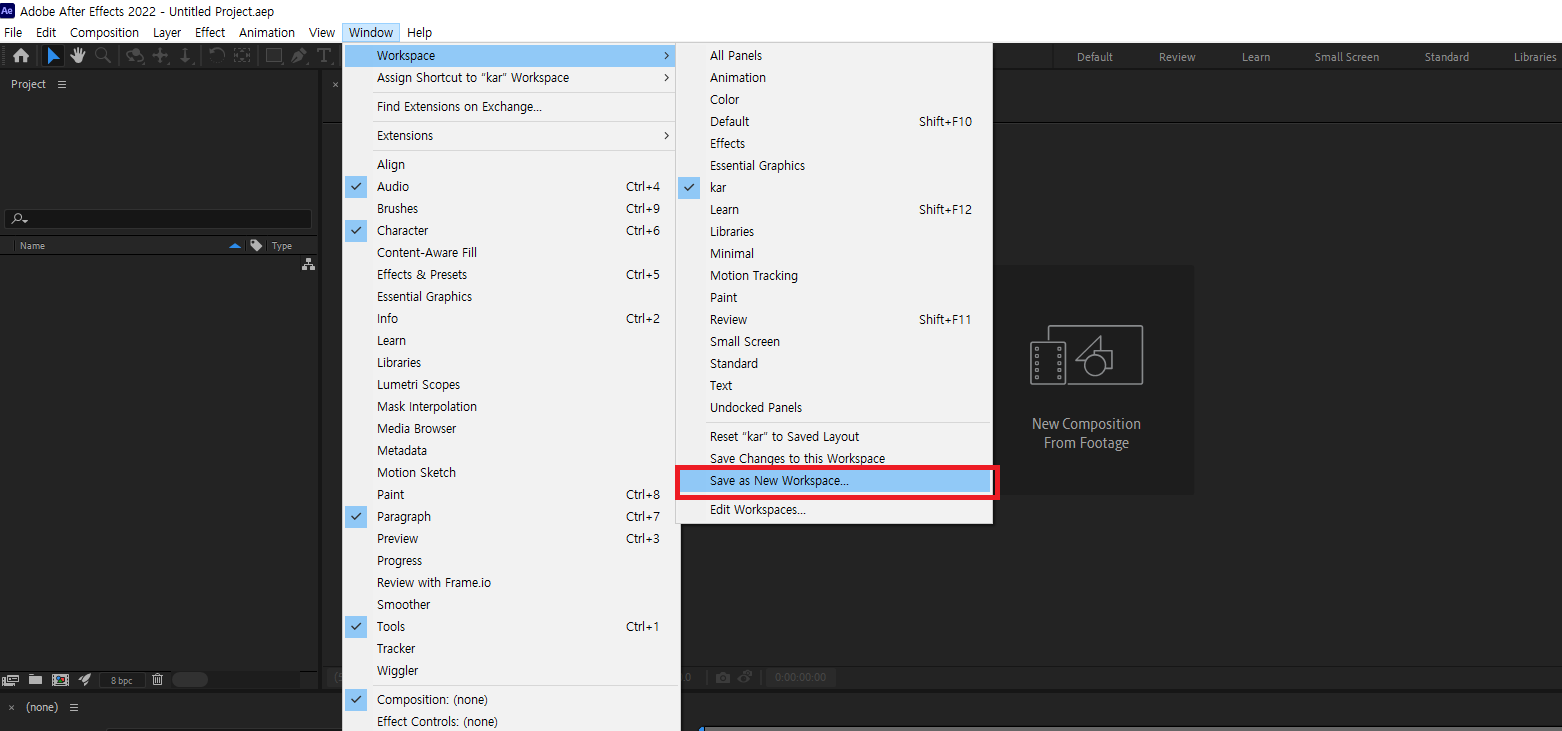Click the Project panel search field
The height and width of the screenshot is (731, 1562).
point(159,219)
